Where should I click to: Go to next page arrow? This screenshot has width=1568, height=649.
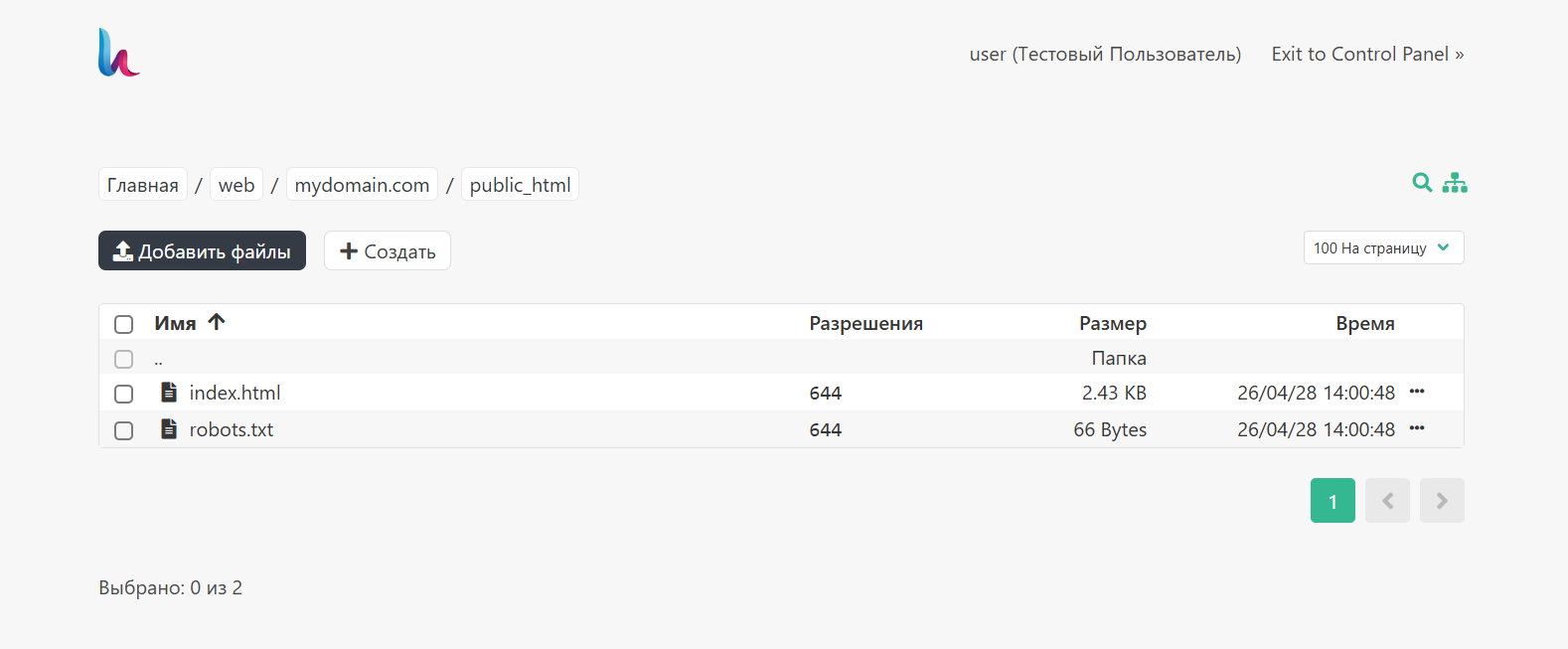click(1442, 501)
